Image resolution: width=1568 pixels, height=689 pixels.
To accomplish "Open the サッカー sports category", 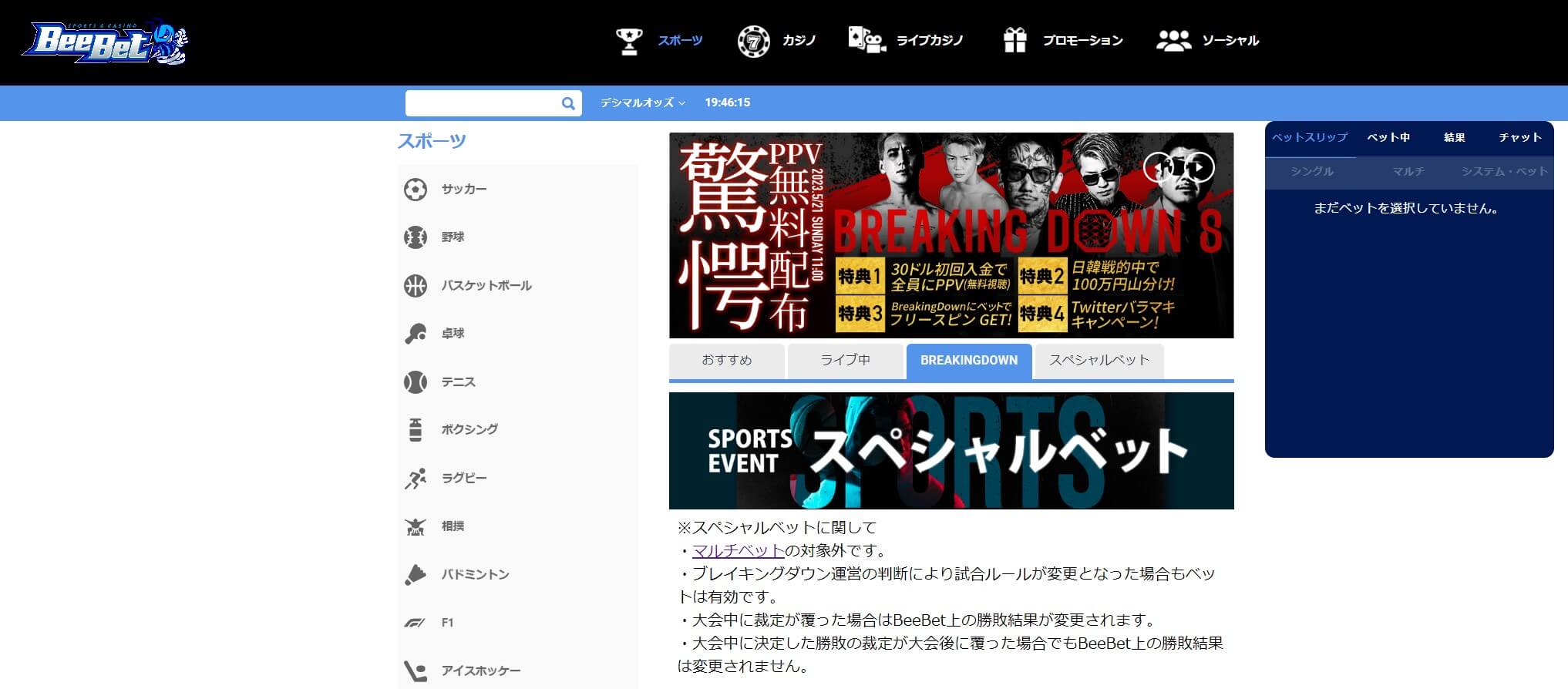I will coord(464,190).
